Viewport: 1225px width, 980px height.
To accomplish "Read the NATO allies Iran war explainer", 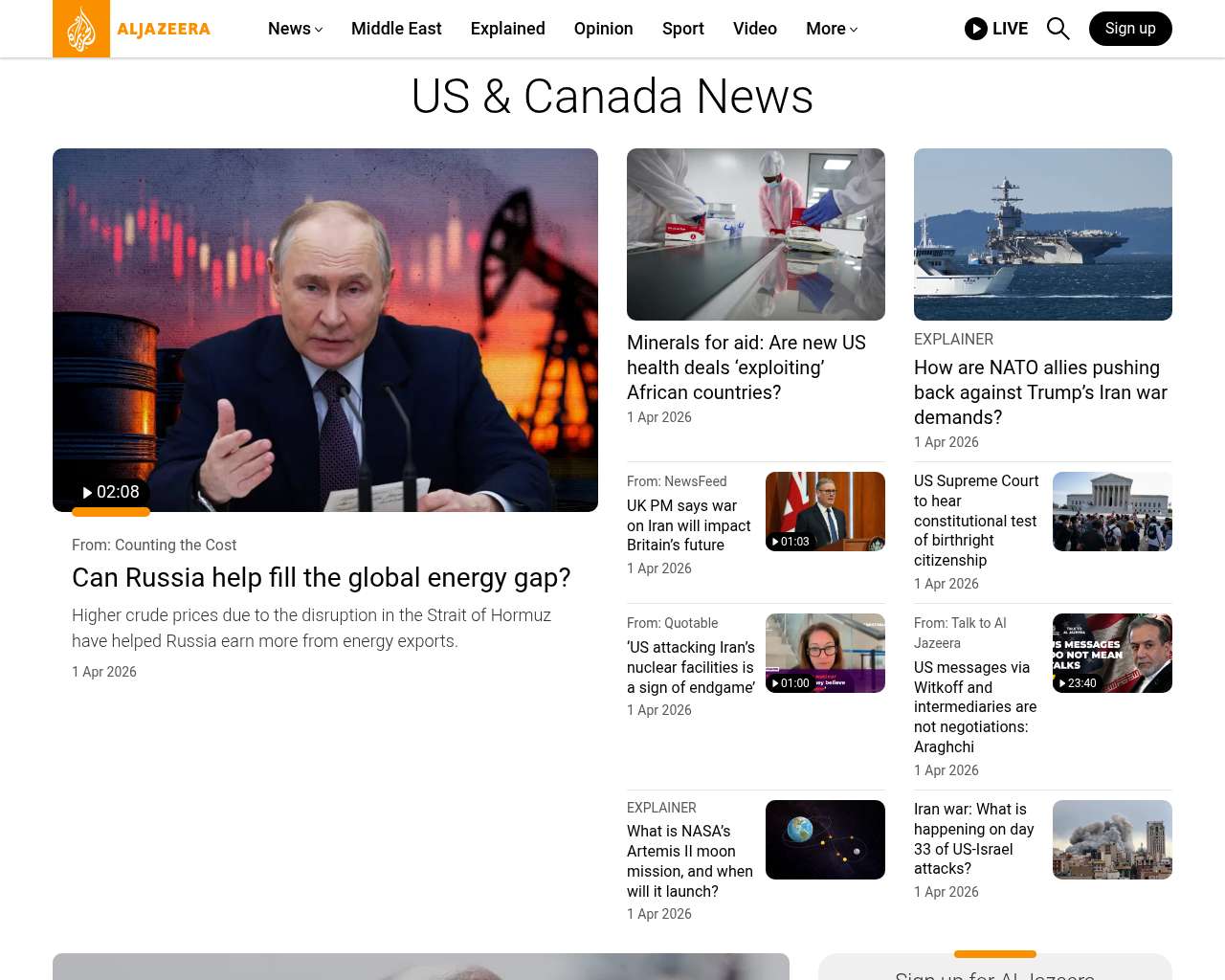I will click(1040, 392).
